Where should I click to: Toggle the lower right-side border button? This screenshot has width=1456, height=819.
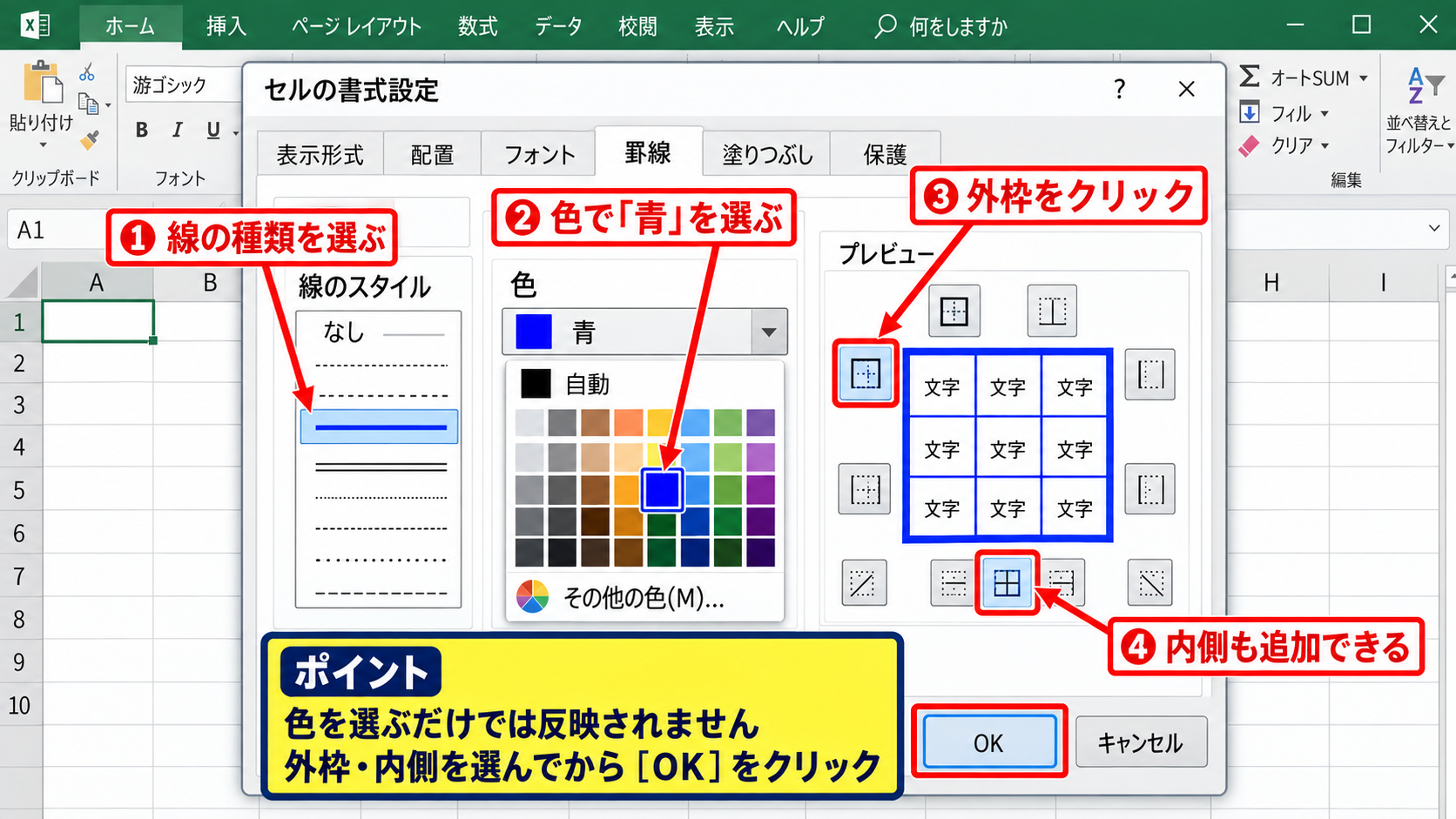click(x=1150, y=489)
